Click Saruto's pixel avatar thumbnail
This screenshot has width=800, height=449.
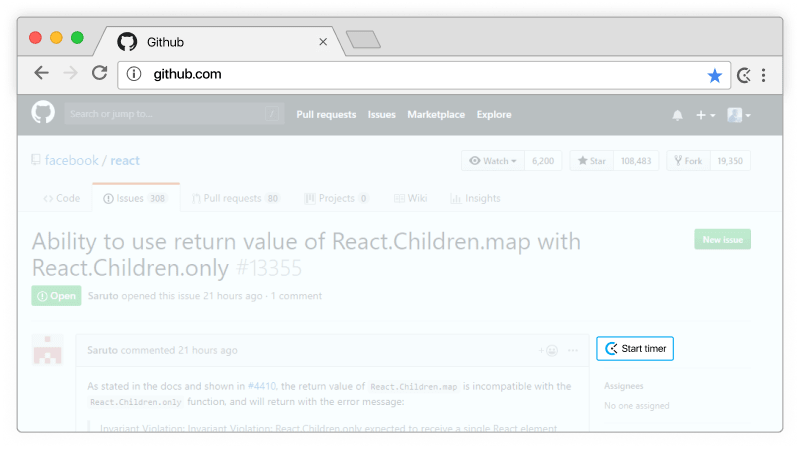pyautogui.click(x=47, y=350)
